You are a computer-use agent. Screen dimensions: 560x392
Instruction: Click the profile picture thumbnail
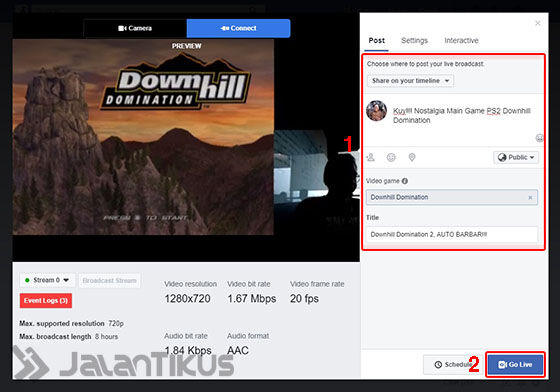coord(376,111)
